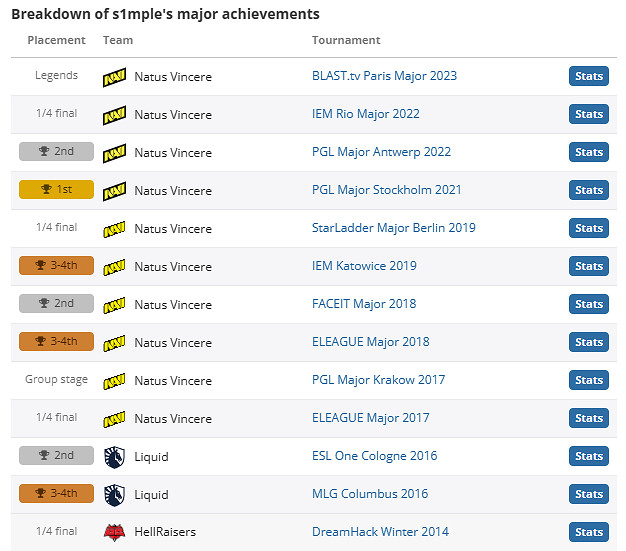Click 3-4th badge for IEM Katowice 2019
Image resolution: width=626 pixels, height=551 pixels.
pyautogui.click(x=56, y=266)
